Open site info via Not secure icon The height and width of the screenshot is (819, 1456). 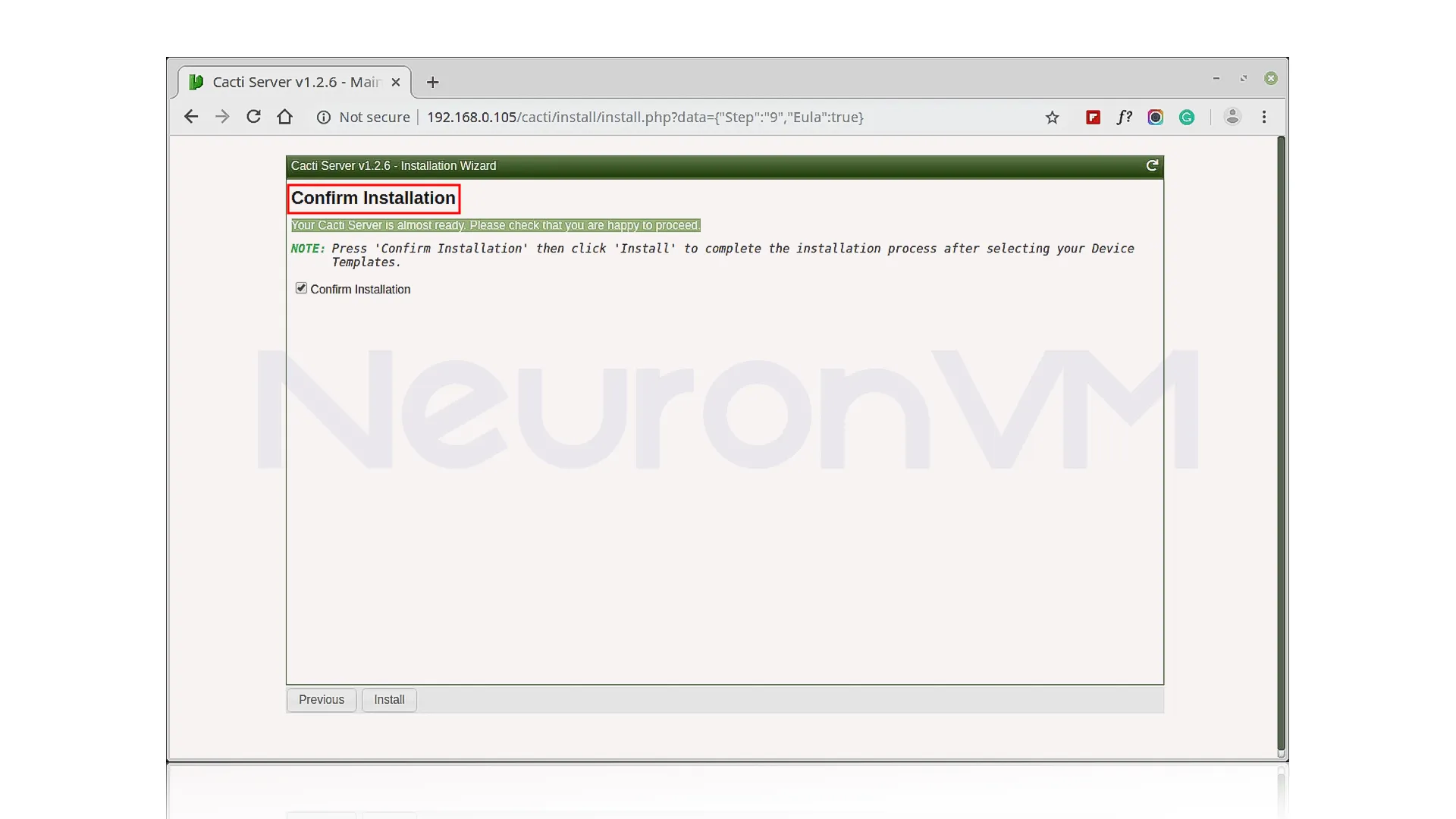coord(324,118)
